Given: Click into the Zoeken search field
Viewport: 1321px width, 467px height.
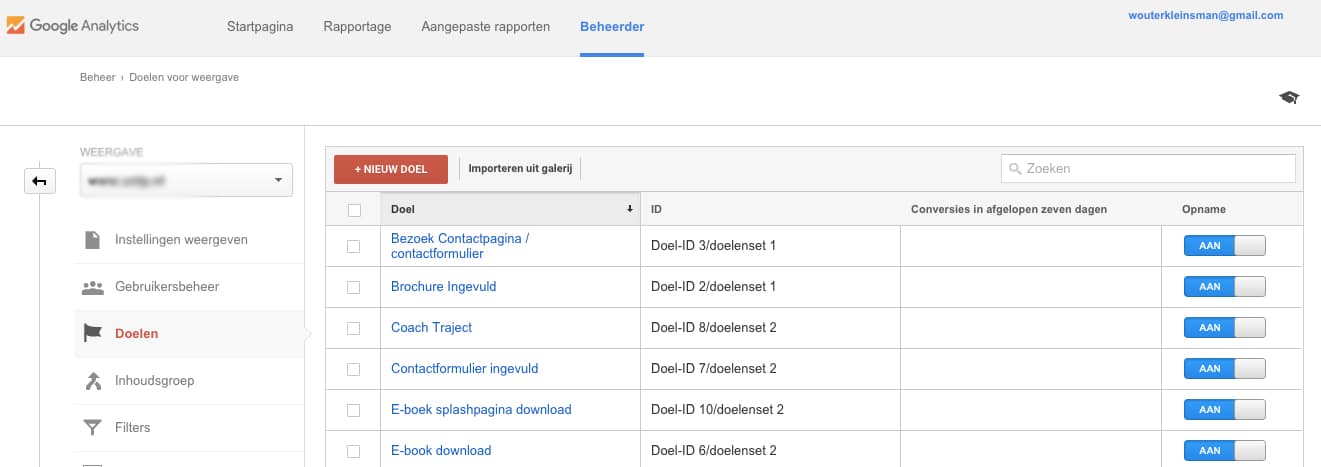Looking at the screenshot, I should (x=1148, y=169).
